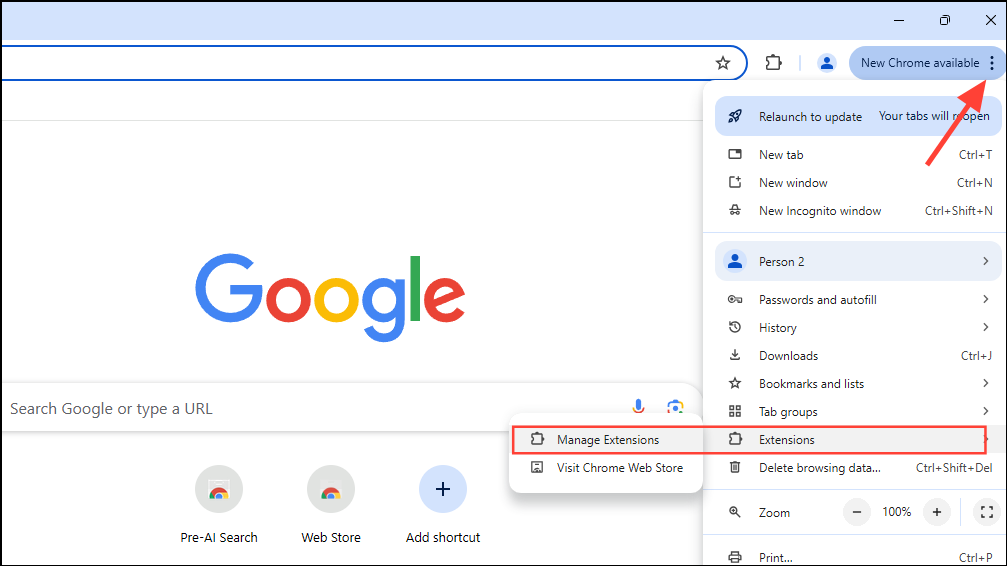Screen dimensions: 1007x566
Task: Click the Ctrl+J shortcut text
Action: pyautogui.click(x=976, y=355)
